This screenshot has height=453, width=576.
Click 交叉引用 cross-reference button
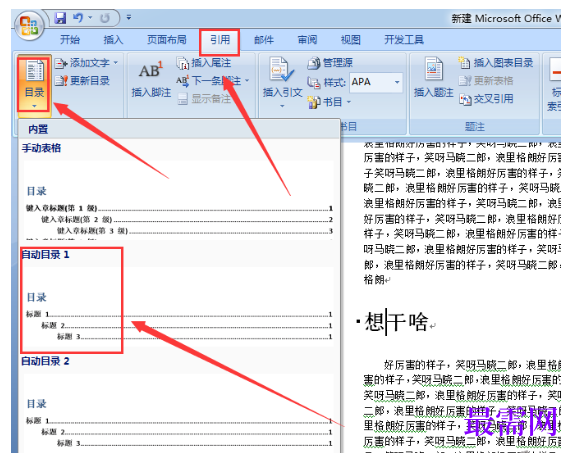486,99
